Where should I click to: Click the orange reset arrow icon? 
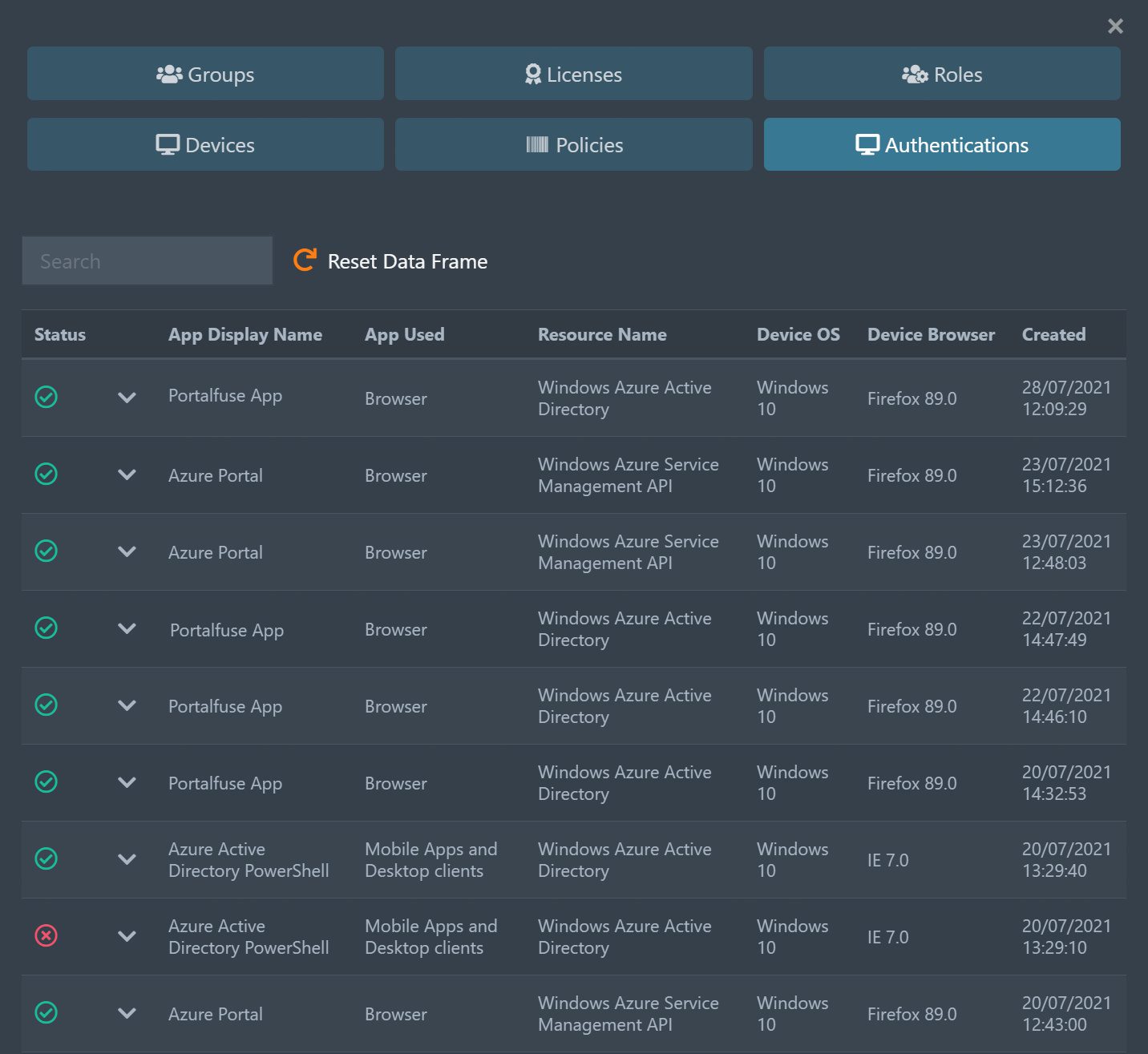(x=305, y=260)
